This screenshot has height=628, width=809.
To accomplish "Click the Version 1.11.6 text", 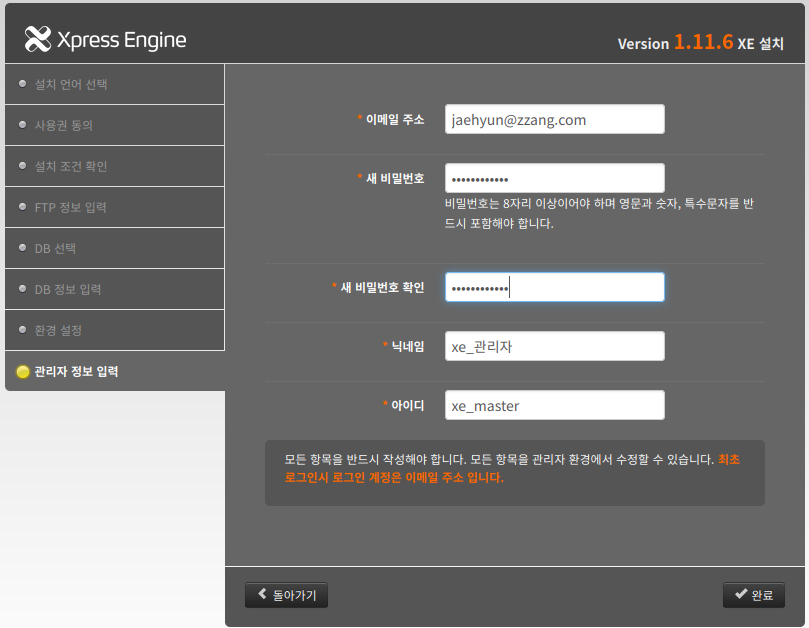I will (x=675, y=42).
